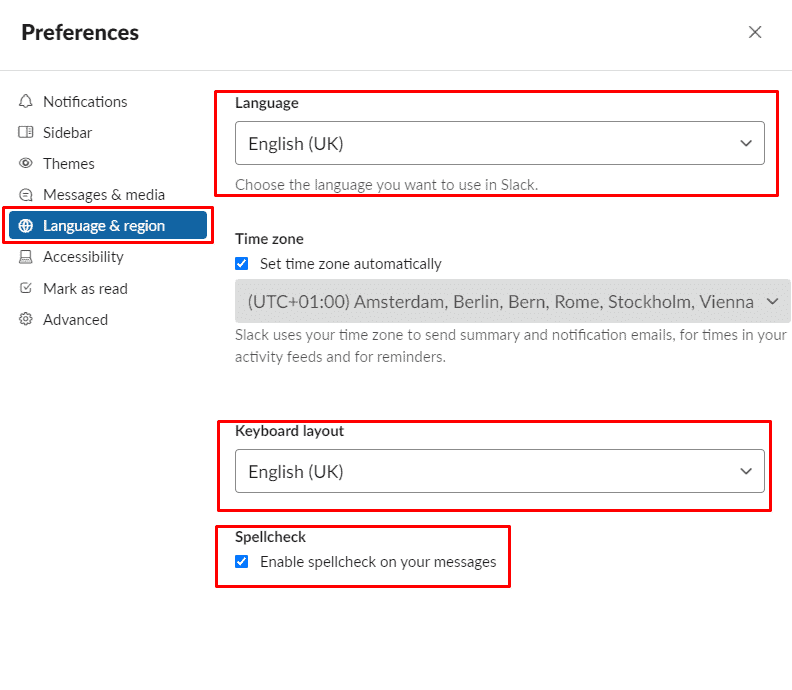Click the Mark as read check icon
The width and height of the screenshot is (792, 690).
(26, 288)
